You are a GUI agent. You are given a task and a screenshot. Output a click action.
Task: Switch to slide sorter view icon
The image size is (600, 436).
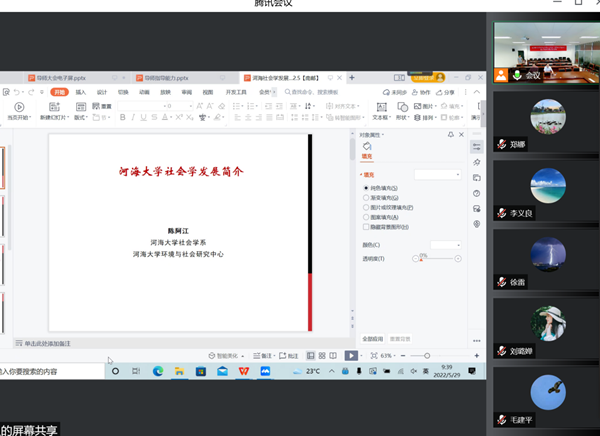click(x=321, y=355)
